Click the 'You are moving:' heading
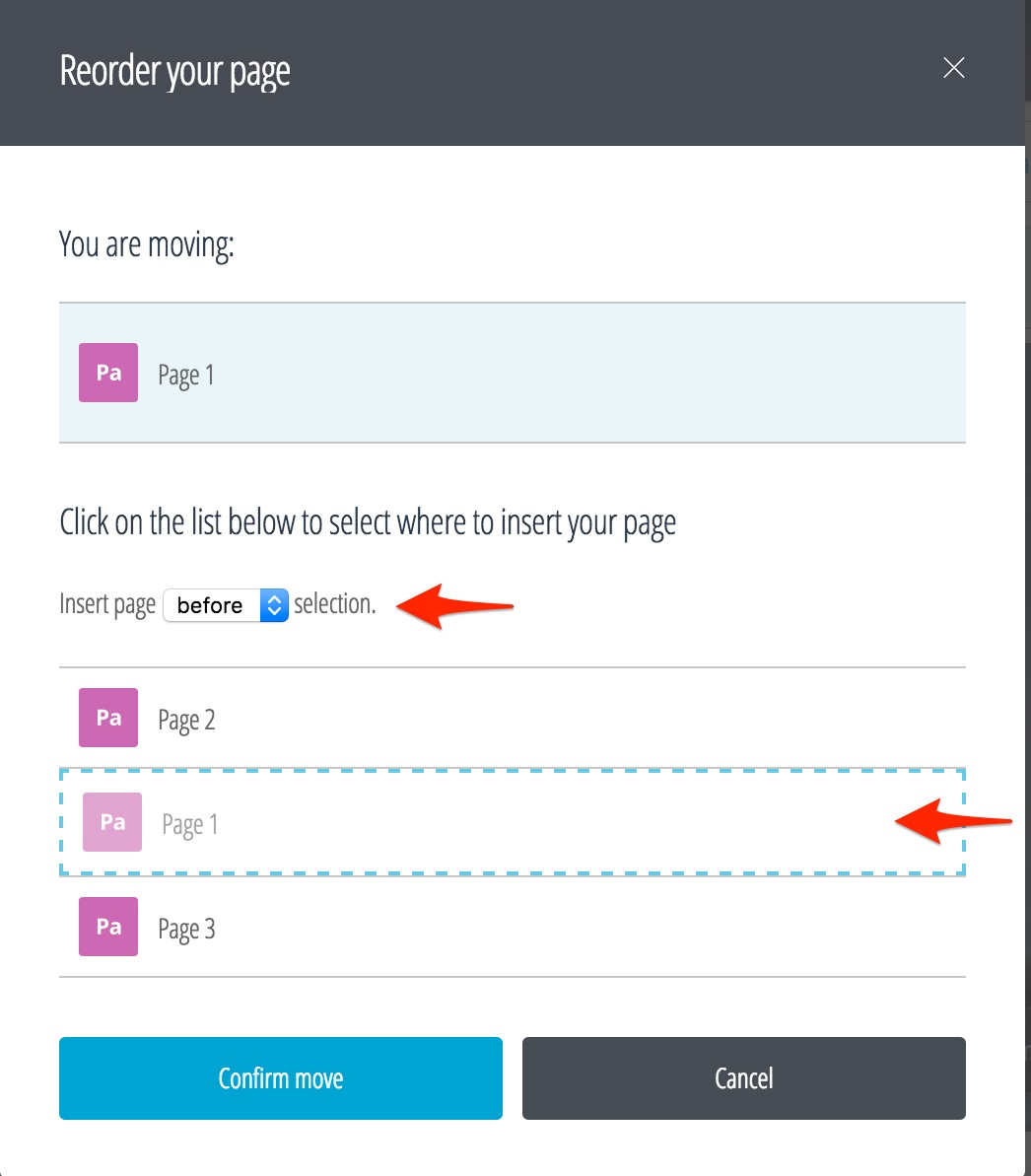Screen dimensions: 1031x1176 point(147,244)
